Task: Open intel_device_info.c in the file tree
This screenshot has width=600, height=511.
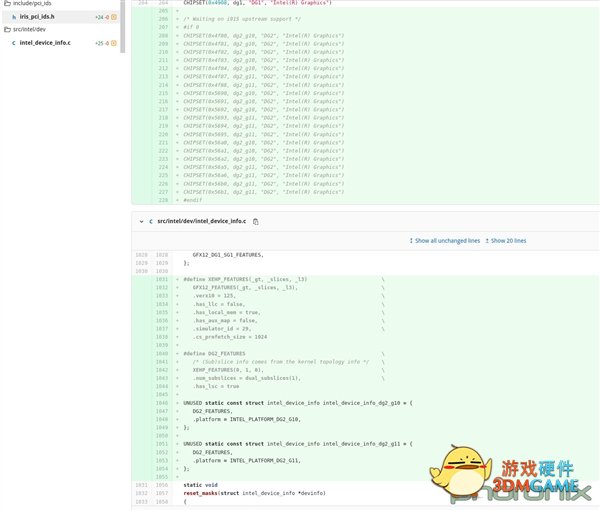Action: pyautogui.click(x=45, y=43)
